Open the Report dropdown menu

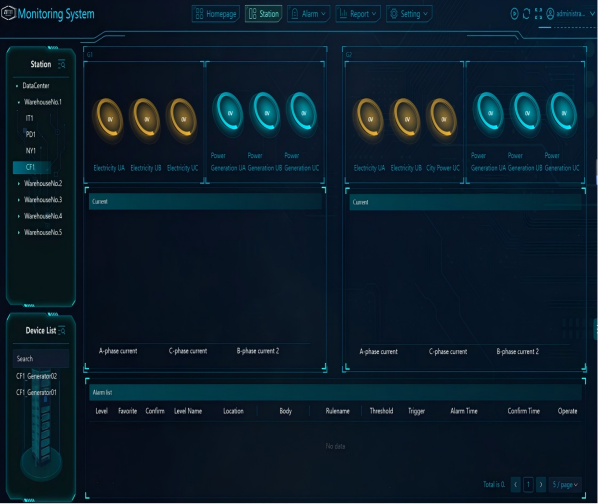[x=358, y=14]
